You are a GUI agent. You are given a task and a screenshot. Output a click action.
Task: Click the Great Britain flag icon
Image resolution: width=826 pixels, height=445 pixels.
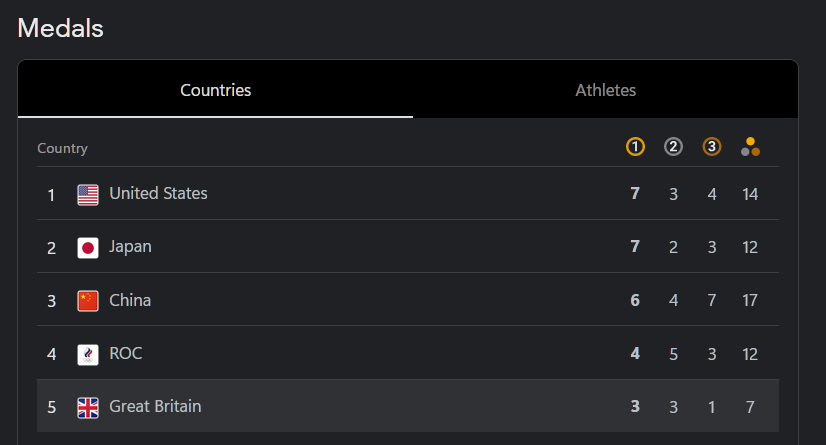88,408
